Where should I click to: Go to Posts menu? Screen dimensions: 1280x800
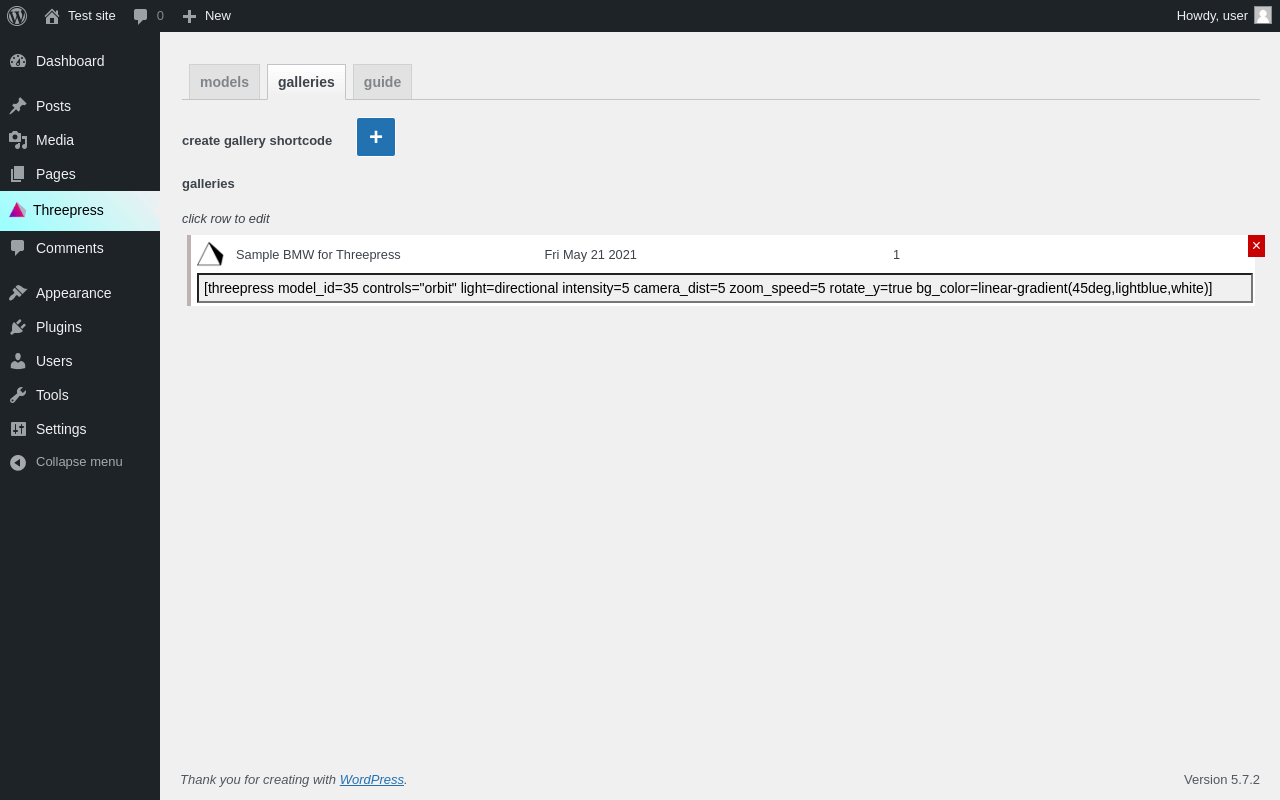coord(53,106)
